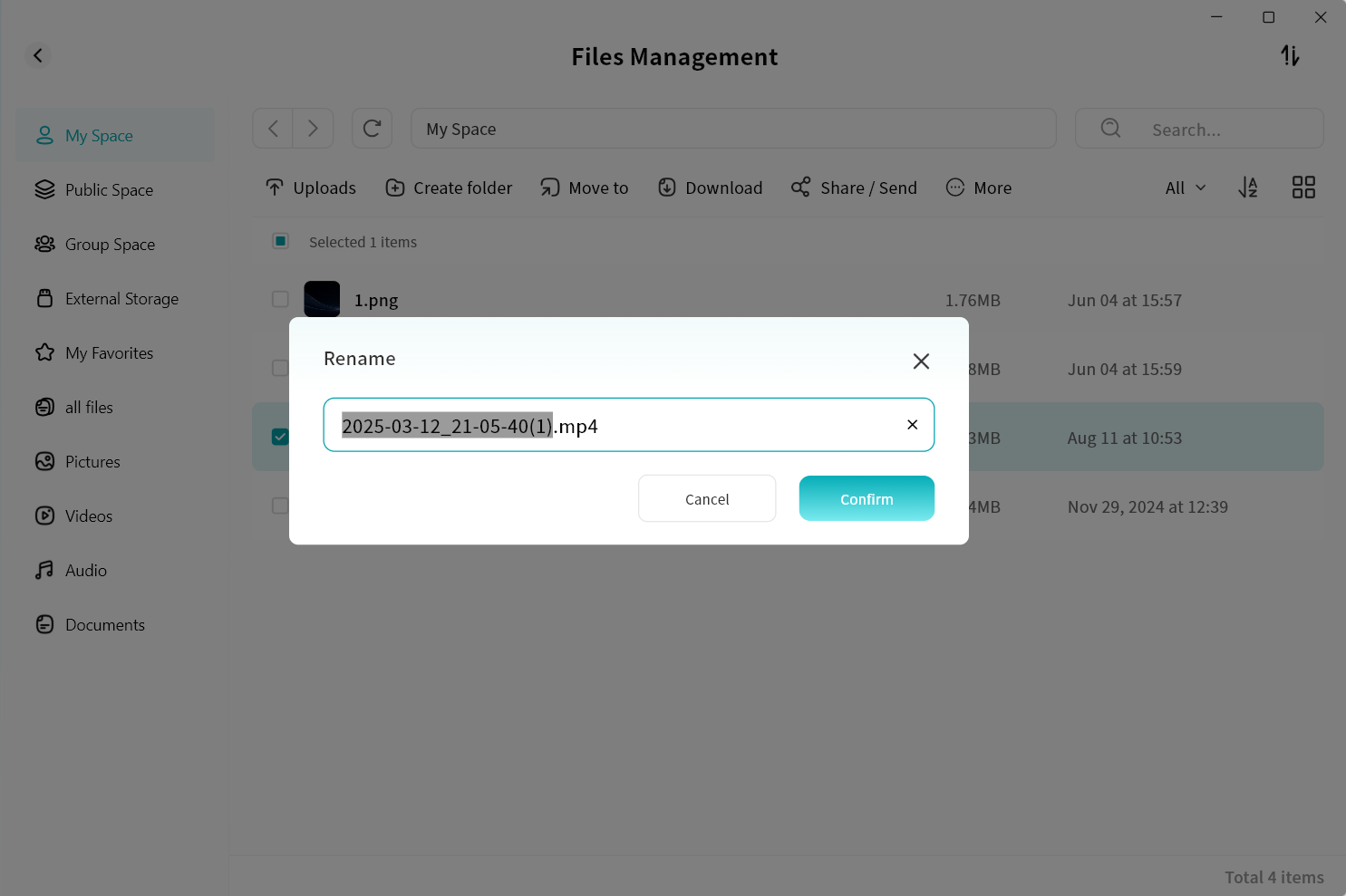Open Public Space in sidebar
The width and height of the screenshot is (1346, 896).
pyautogui.click(x=109, y=190)
